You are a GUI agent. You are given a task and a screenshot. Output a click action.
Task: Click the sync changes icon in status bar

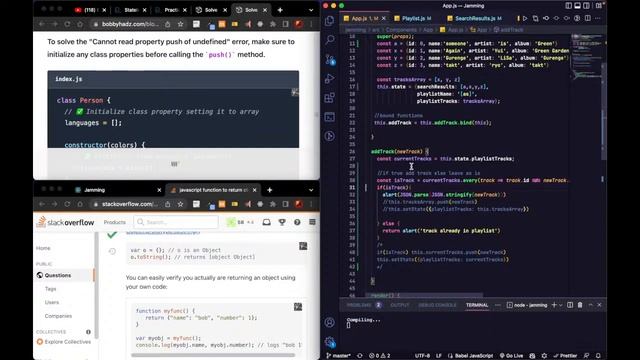(360, 356)
